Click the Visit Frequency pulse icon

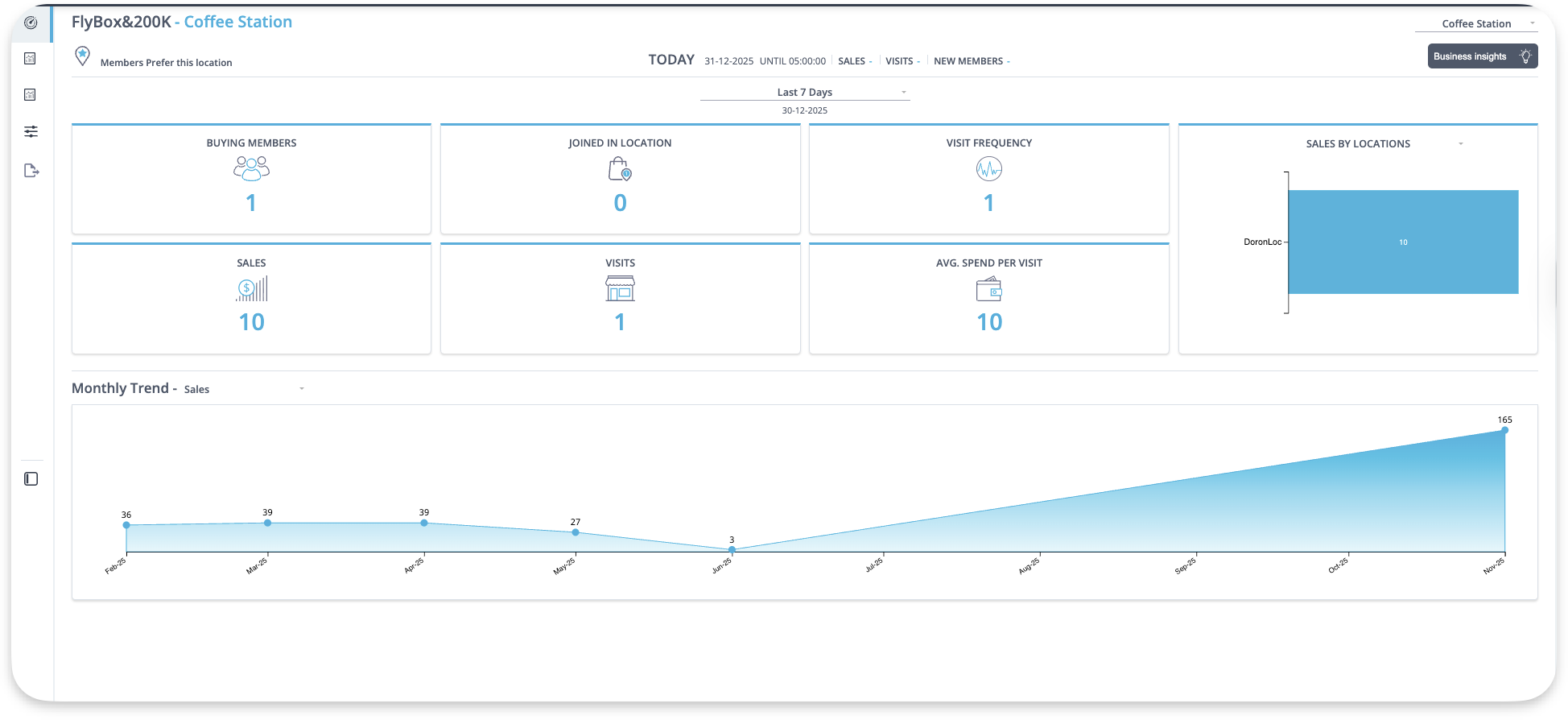pyautogui.click(x=988, y=169)
